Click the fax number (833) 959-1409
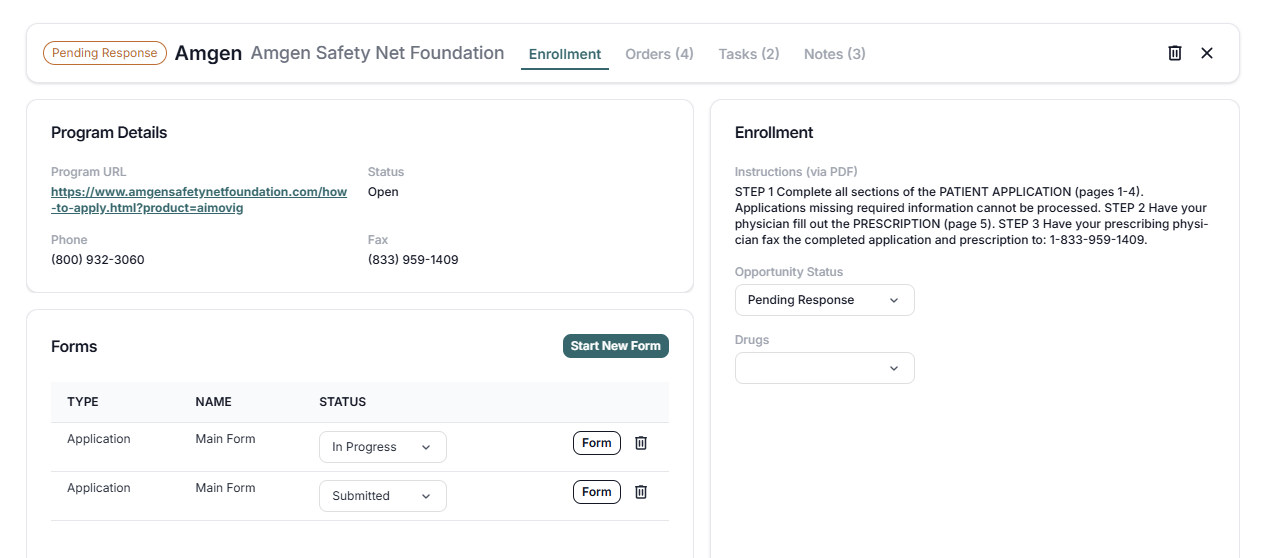1265x558 pixels. point(413,260)
